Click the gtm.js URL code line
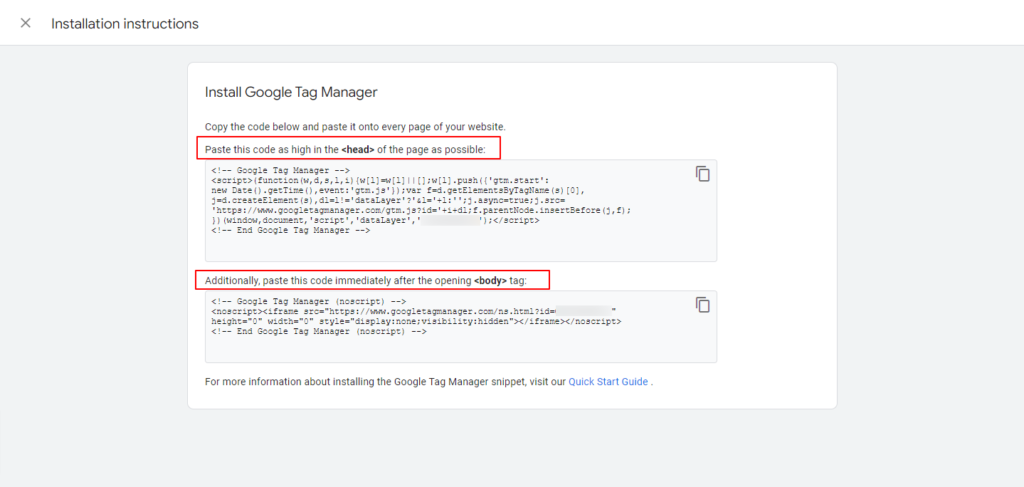 pos(421,210)
